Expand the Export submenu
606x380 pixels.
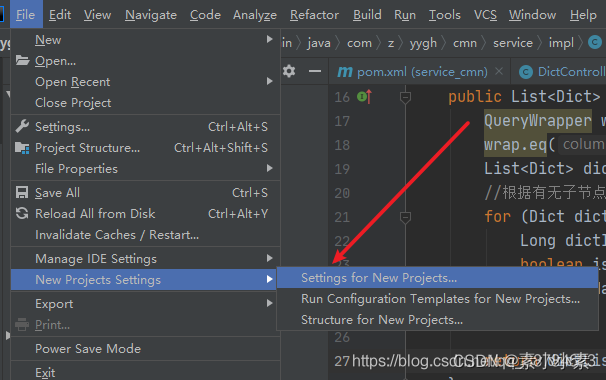(x=145, y=303)
